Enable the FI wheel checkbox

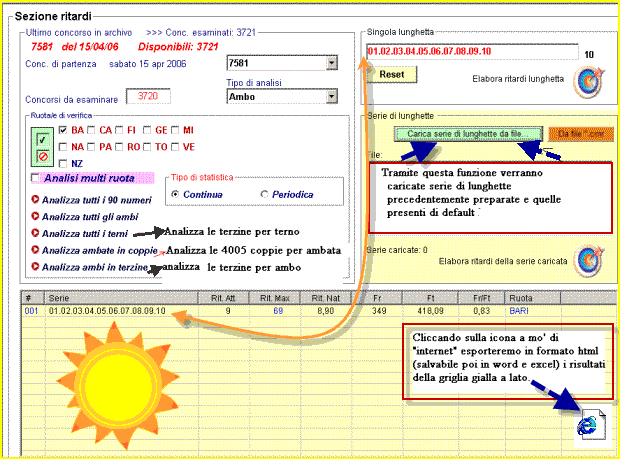119,130
